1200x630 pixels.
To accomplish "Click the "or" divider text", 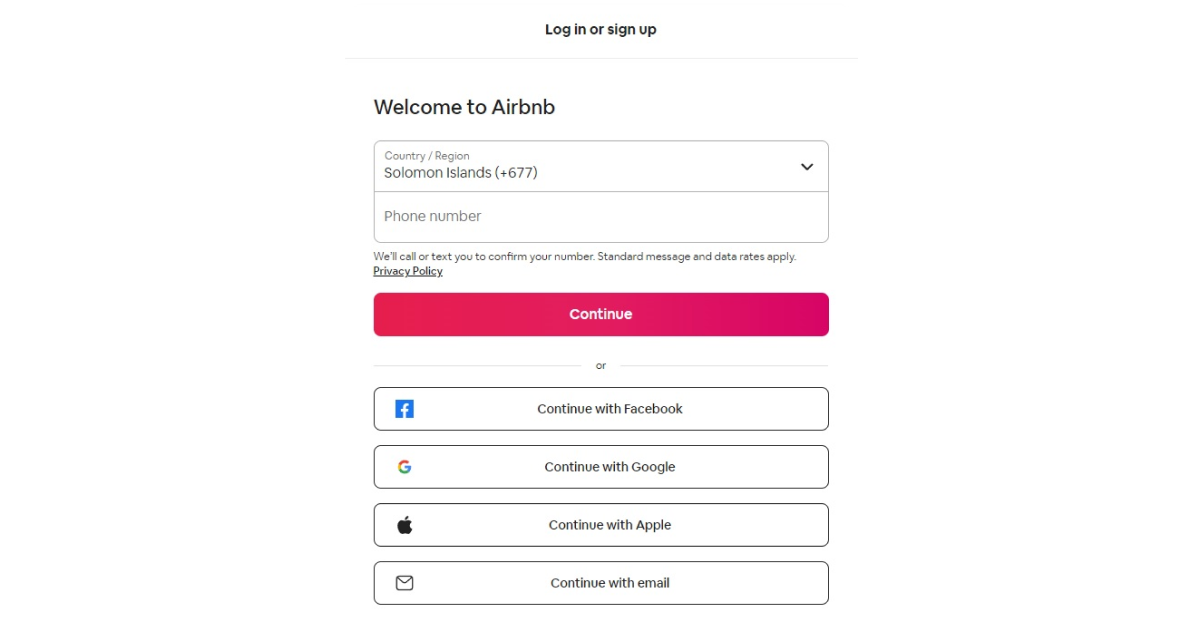I will [x=601, y=366].
